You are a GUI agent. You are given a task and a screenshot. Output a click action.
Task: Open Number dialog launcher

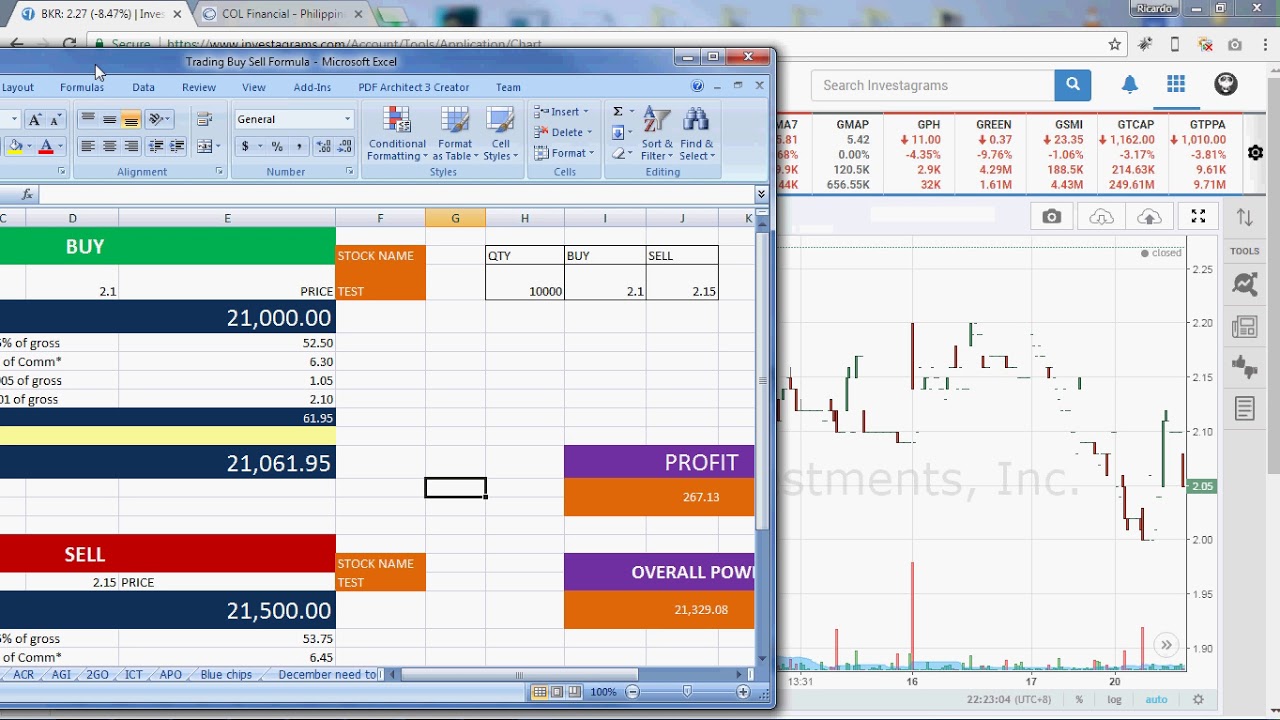[x=349, y=172]
